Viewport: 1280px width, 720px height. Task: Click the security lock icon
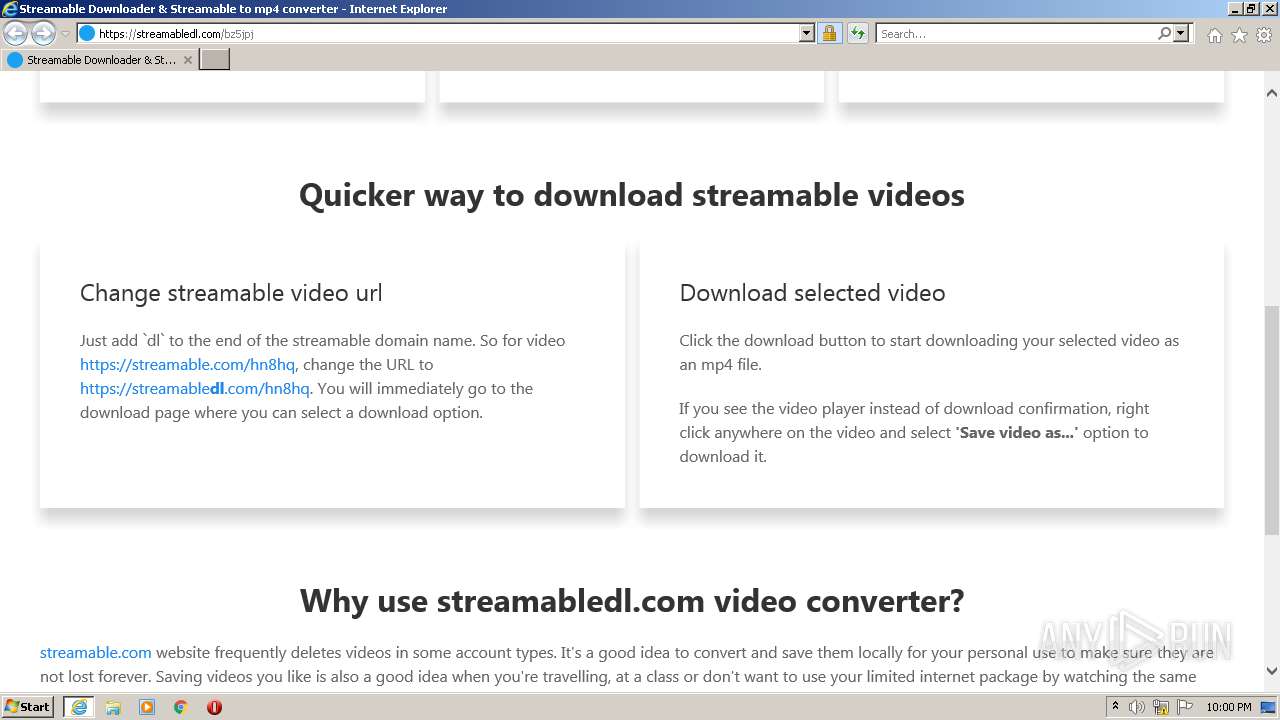pos(829,34)
